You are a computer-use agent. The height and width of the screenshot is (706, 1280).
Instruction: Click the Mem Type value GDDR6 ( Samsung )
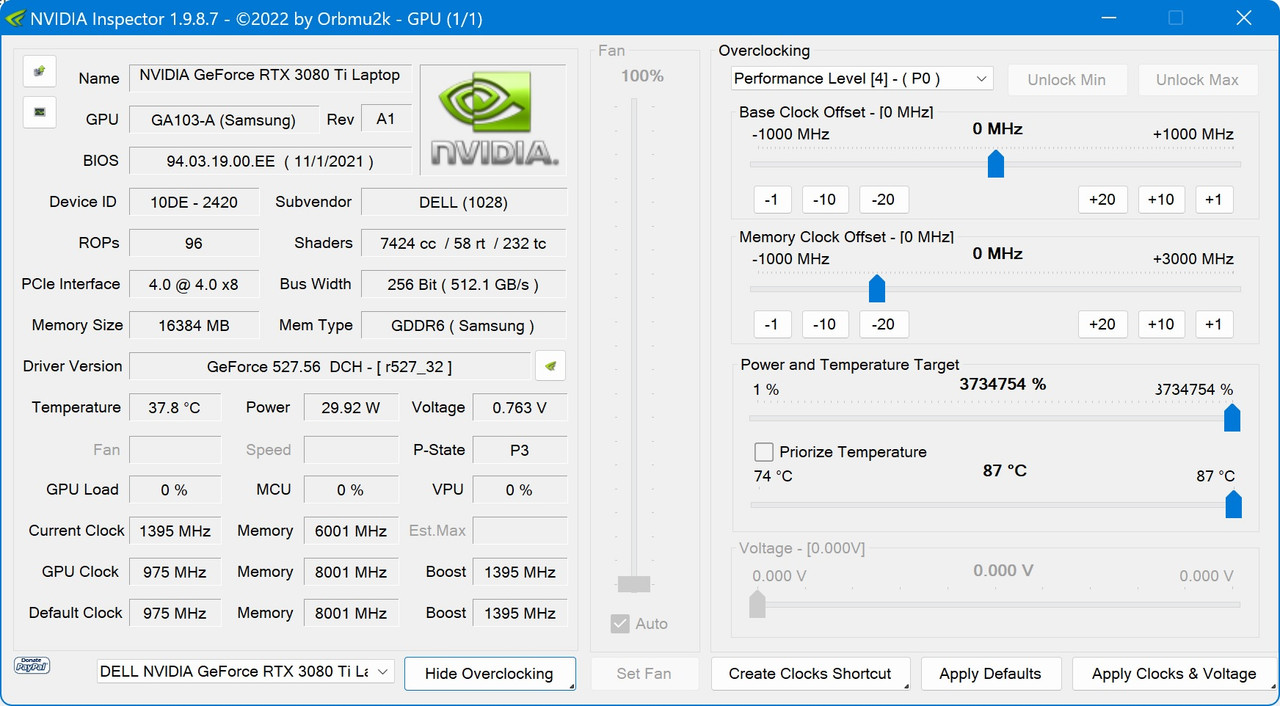click(464, 326)
